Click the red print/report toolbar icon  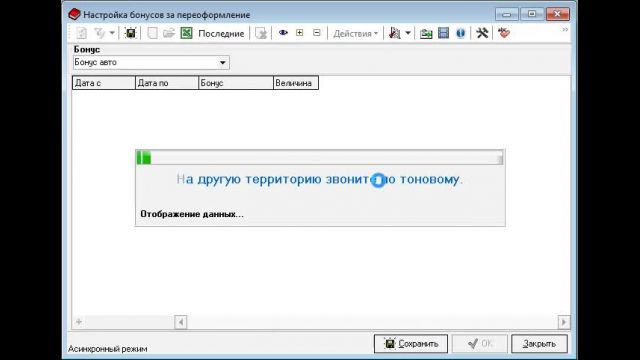(x=395, y=33)
